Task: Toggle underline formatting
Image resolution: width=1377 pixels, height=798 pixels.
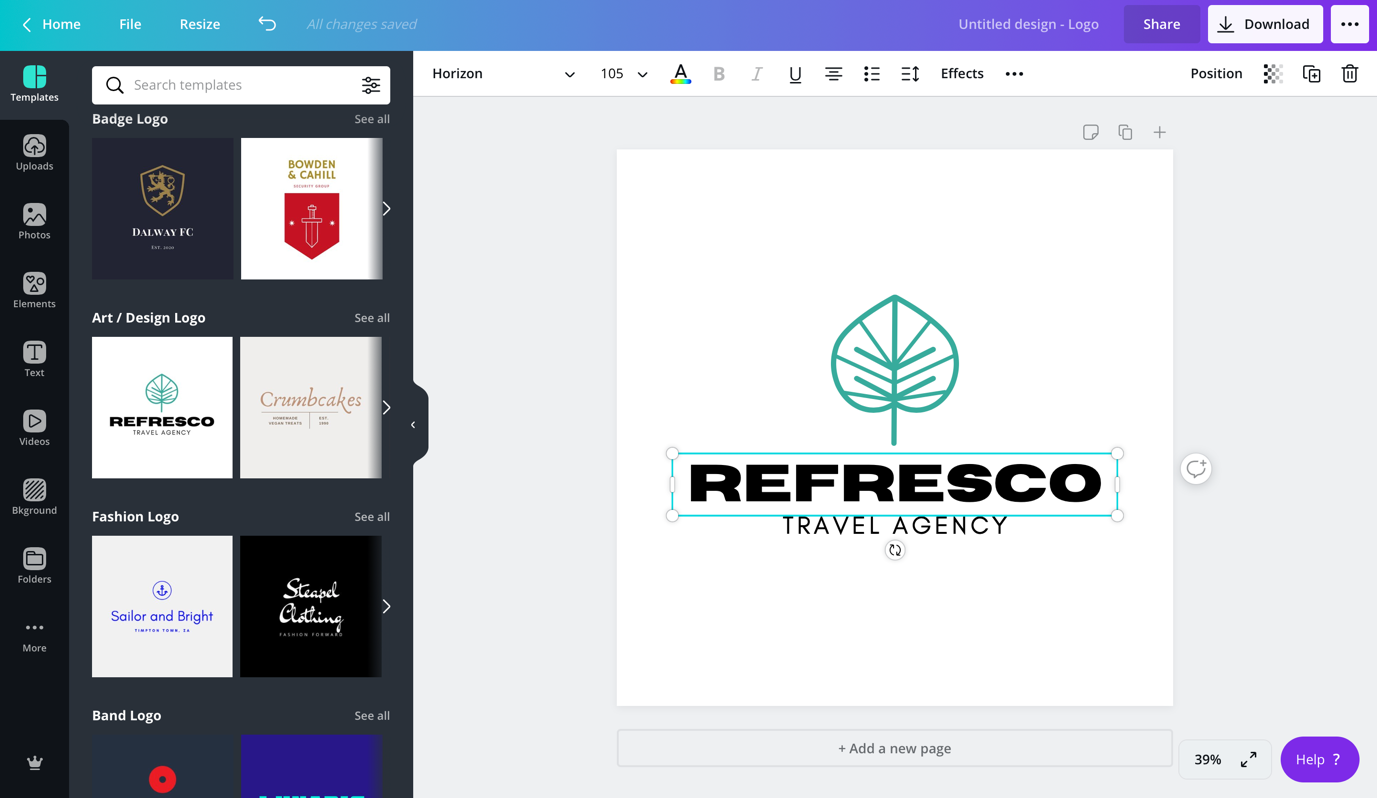Action: click(795, 74)
